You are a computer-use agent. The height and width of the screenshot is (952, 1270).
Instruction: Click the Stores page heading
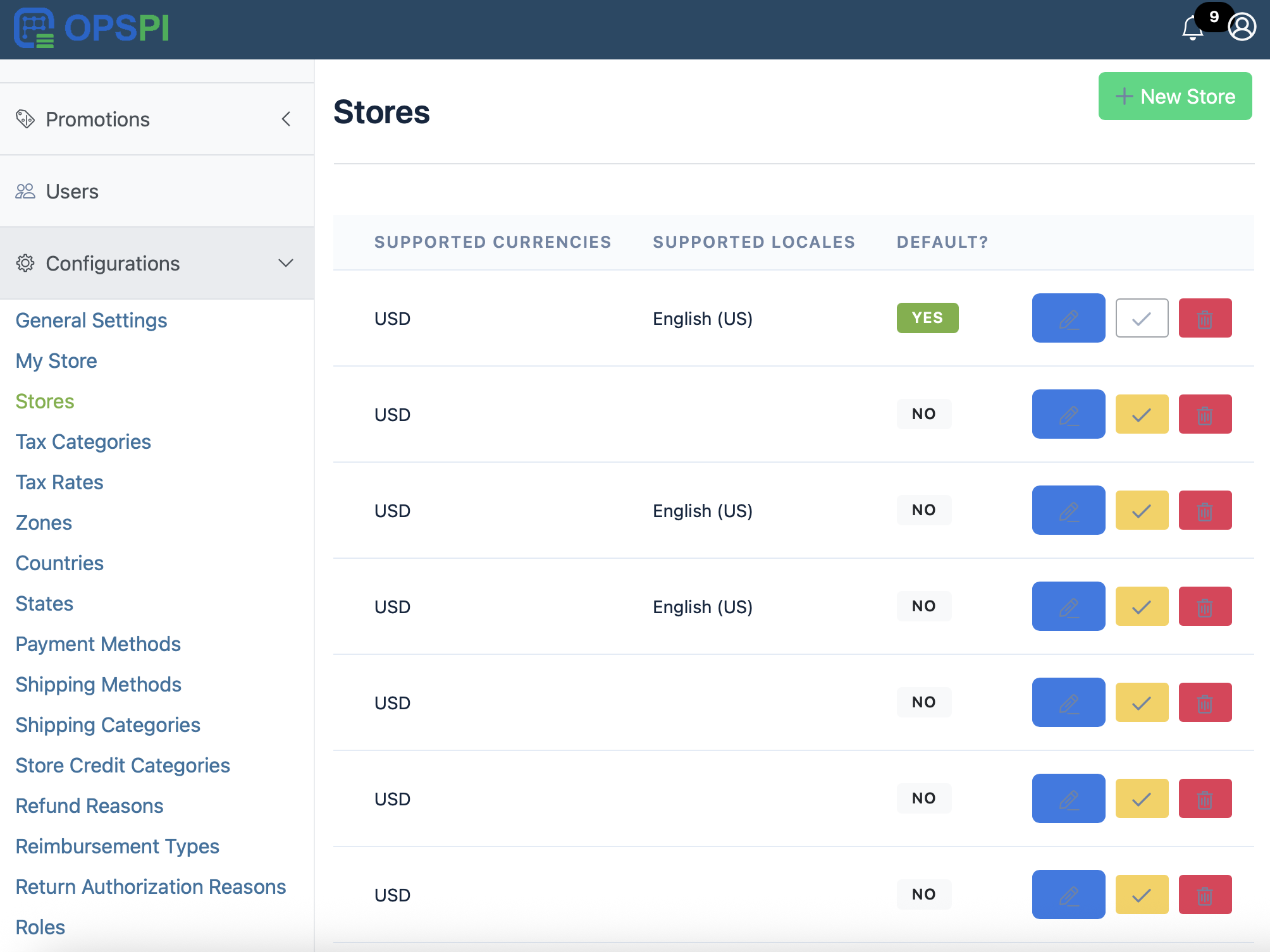point(381,112)
